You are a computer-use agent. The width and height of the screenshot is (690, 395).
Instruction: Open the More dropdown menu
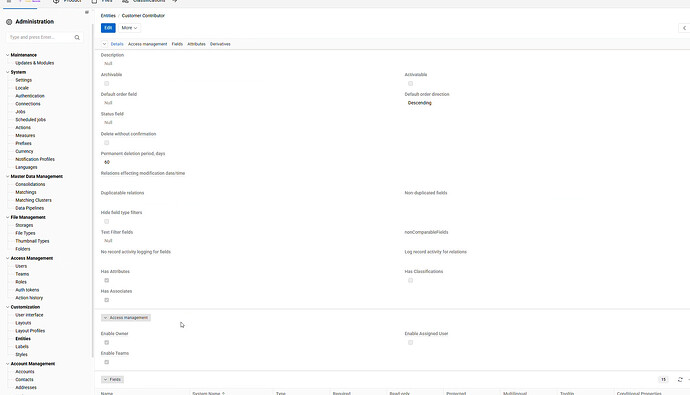pyautogui.click(x=129, y=28)
